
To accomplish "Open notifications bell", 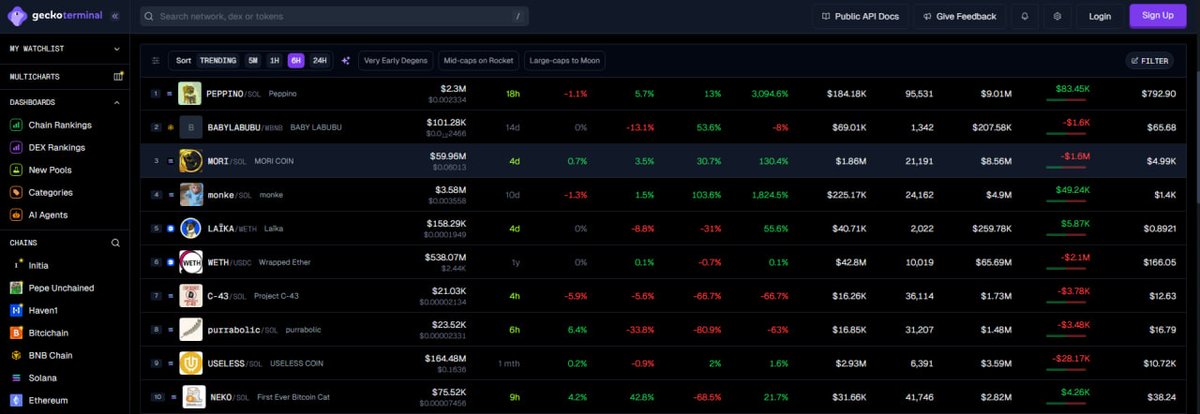I will (x=1024, y=16).
